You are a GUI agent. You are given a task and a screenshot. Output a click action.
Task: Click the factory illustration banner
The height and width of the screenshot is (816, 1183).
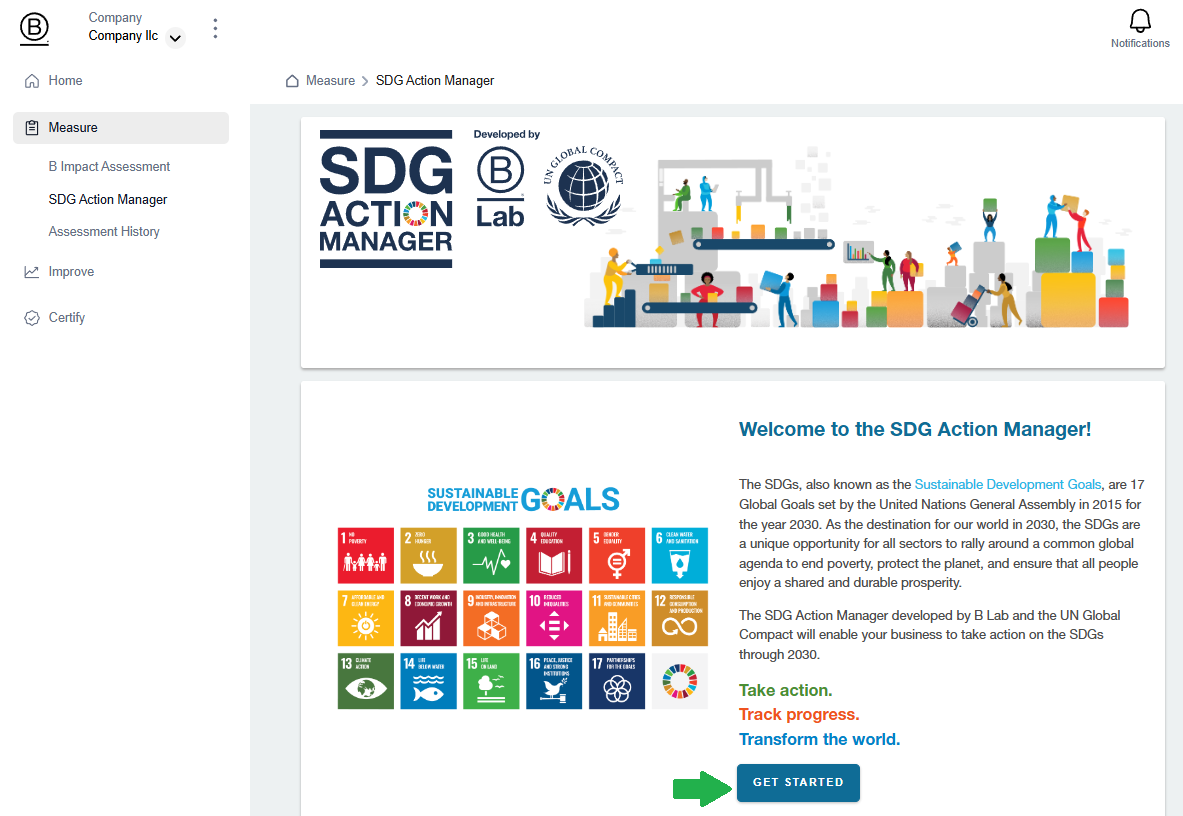856,238
